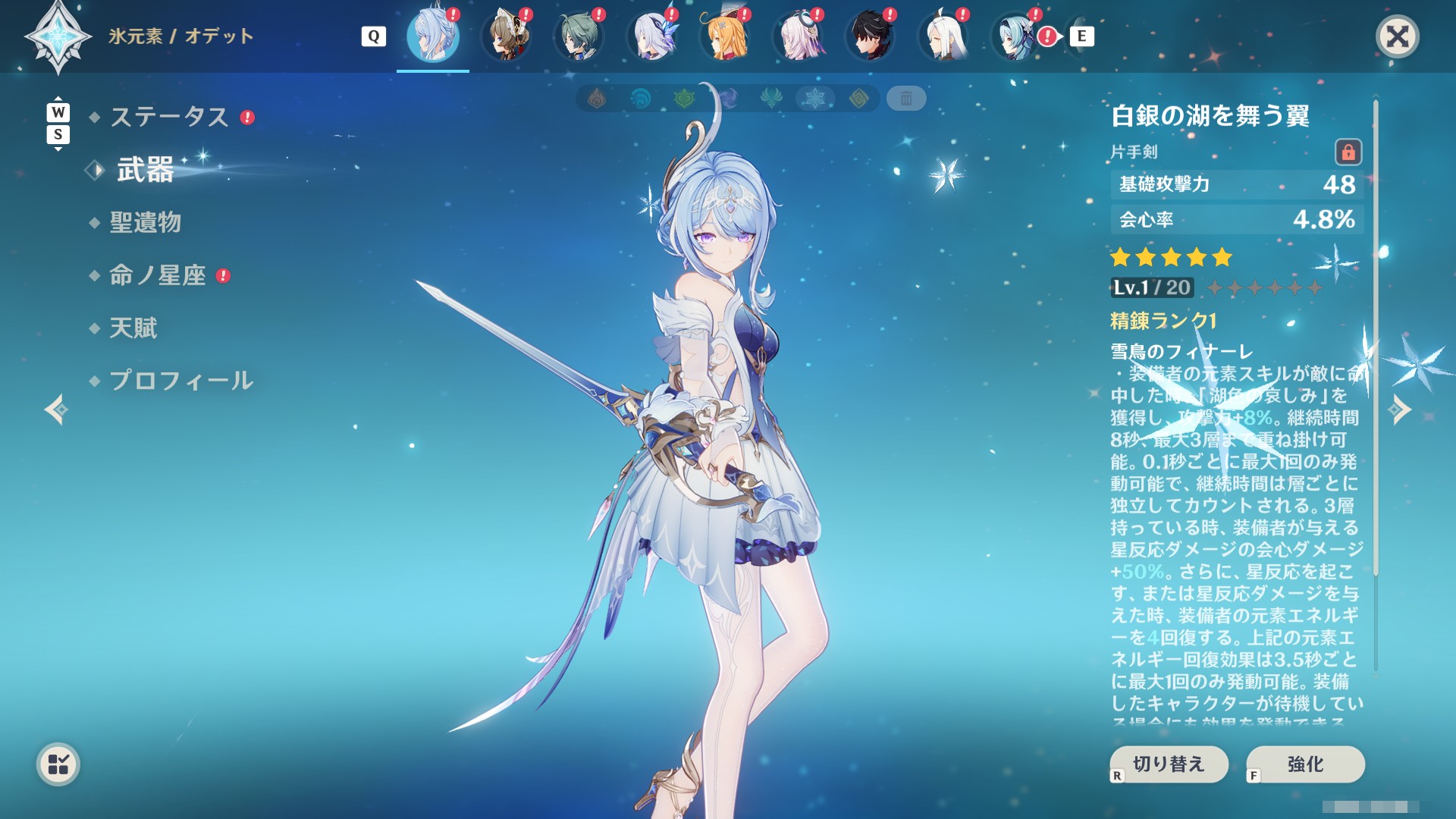Click the W key menu-up indicator
Viewport: 1456px width, 819px height.
point(58,112)
